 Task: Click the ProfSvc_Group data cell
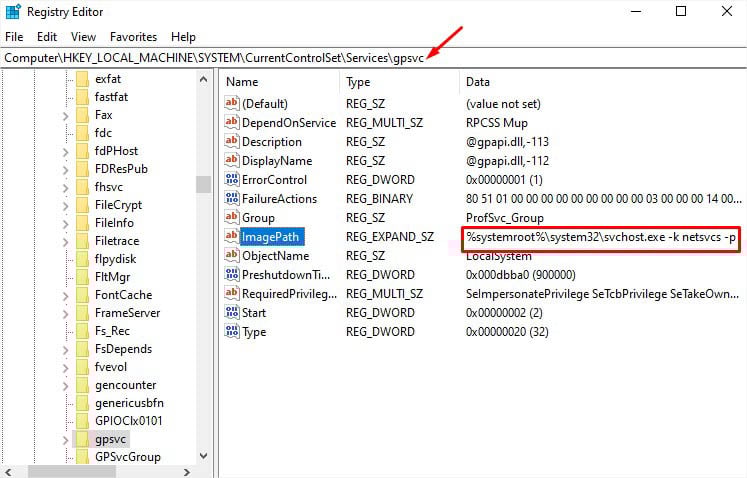pos(505,218)
